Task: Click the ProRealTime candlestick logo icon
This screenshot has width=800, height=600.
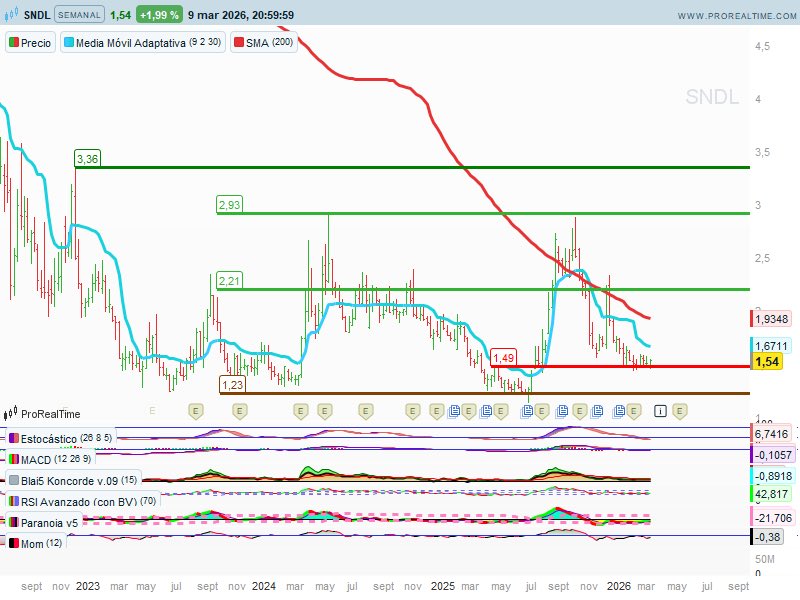Action: 10,413
